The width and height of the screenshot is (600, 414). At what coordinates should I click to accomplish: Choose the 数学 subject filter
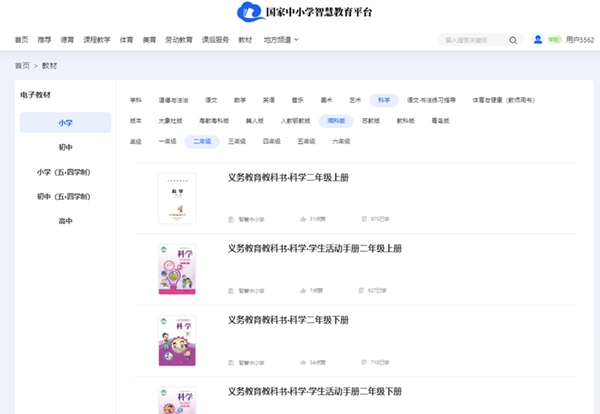point(240,100)
